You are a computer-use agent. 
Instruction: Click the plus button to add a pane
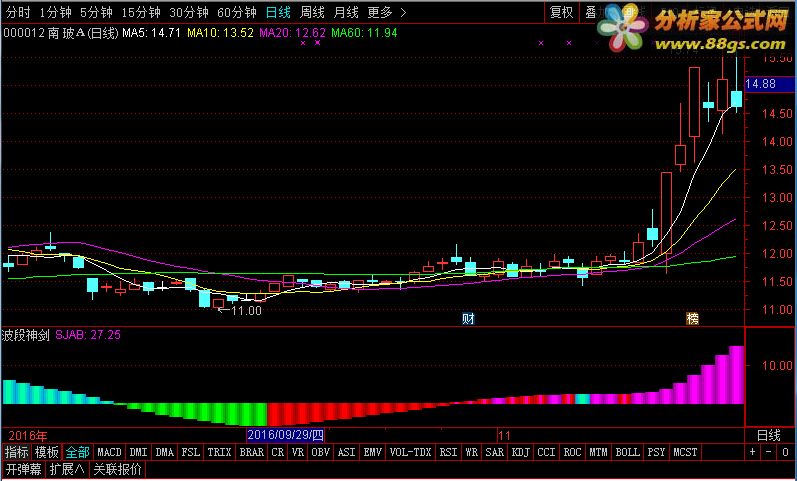click(x=752, y=452)
